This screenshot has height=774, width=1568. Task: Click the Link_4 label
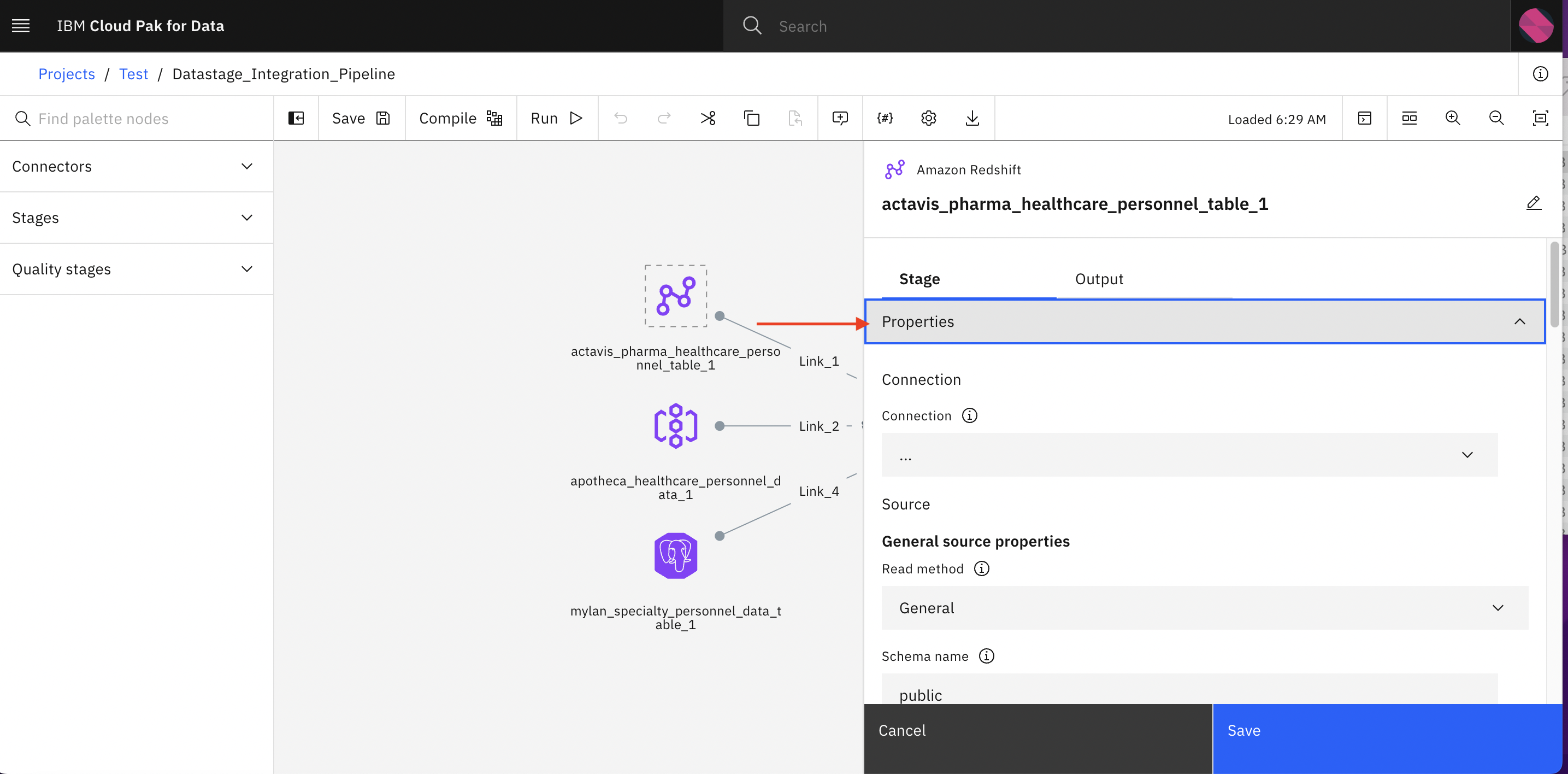coord(819,491)
